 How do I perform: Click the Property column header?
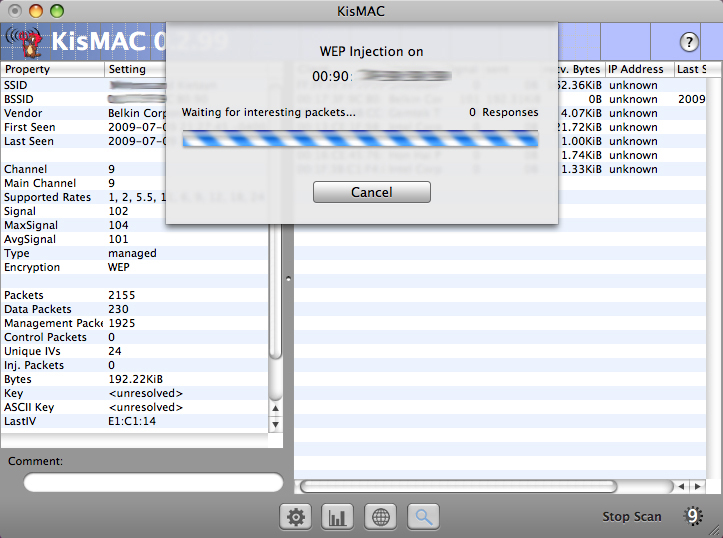click(53, 69)
